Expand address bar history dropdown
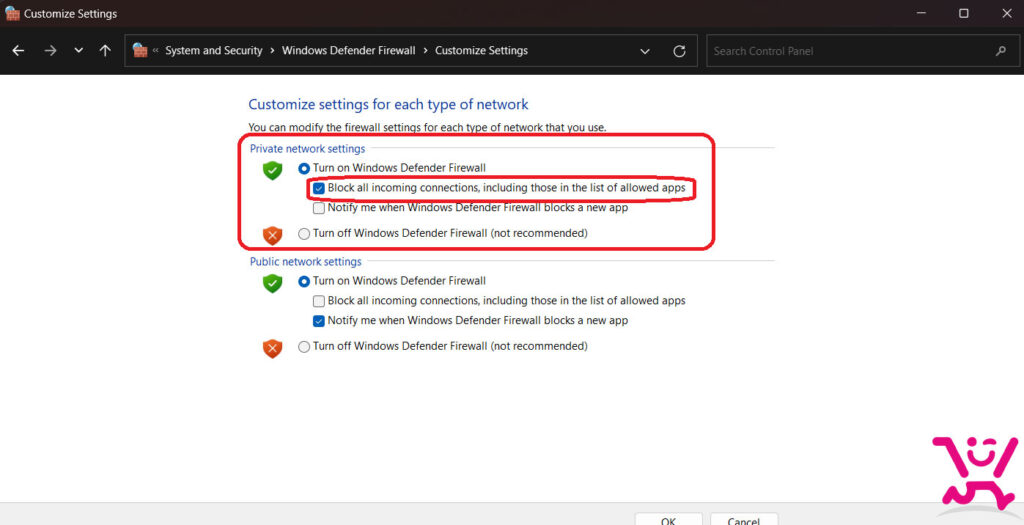The image size is (1024, 525). point(645,51)
